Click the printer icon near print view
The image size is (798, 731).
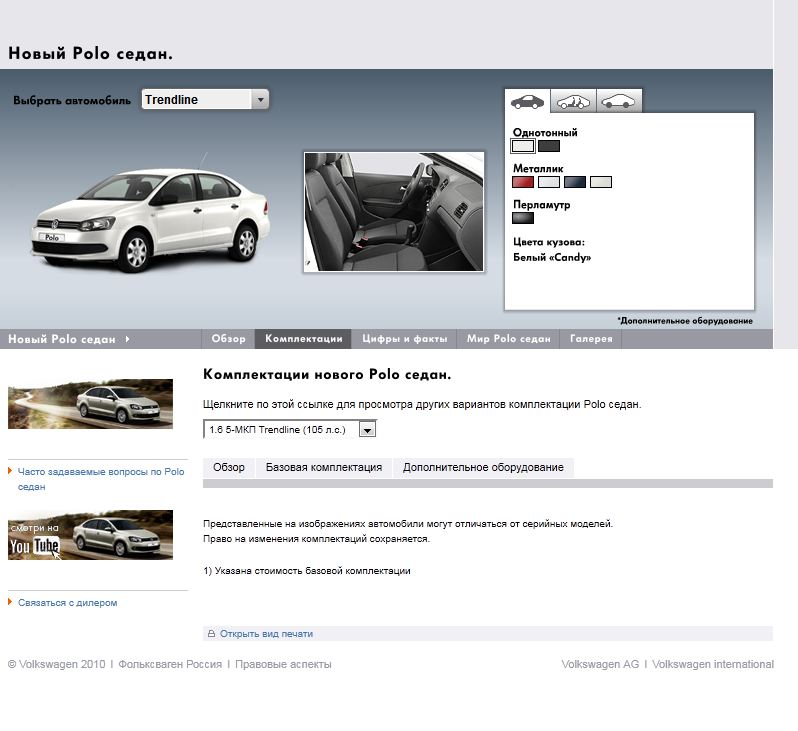(211, 634)
